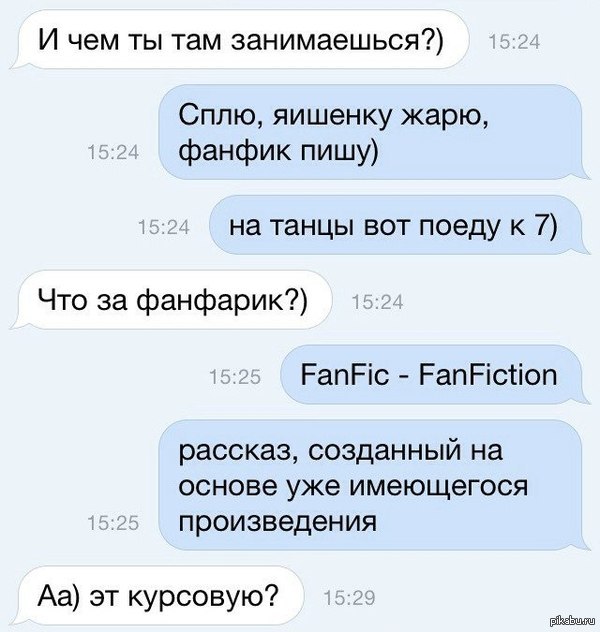Viewport: 600px width, 632px height.
Task: Select the 'рассказ, созданный на основе' message
Action: 375,485
